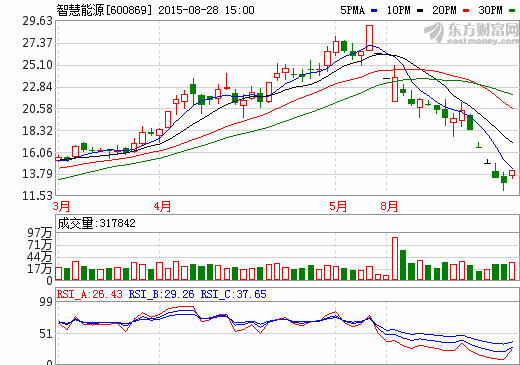Click the 51 label on RSI axis
Viewport: 520px width, 365px height.
(x=46, y=334)
